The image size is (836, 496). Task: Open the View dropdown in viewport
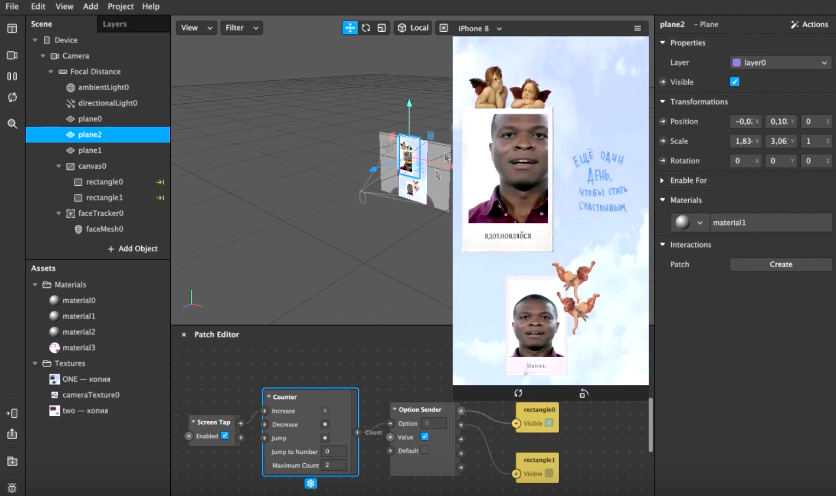pos(196,28)
